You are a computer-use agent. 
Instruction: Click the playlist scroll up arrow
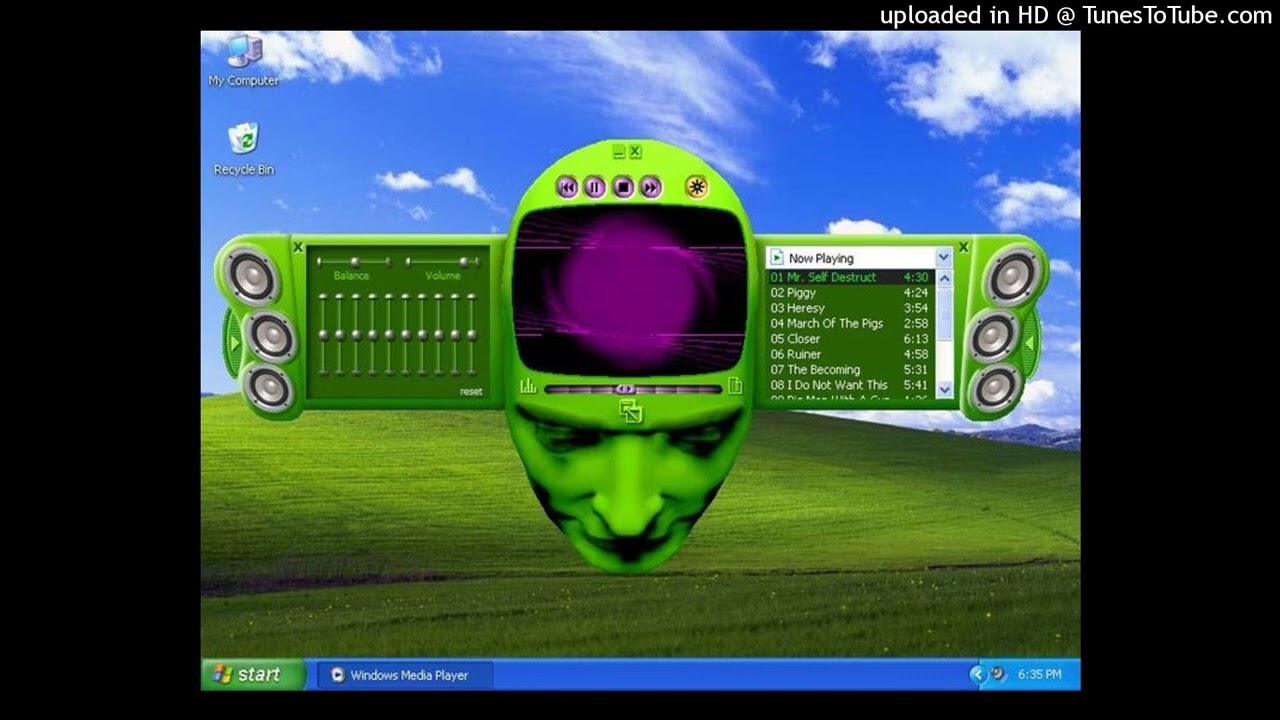tap(944, 278)
